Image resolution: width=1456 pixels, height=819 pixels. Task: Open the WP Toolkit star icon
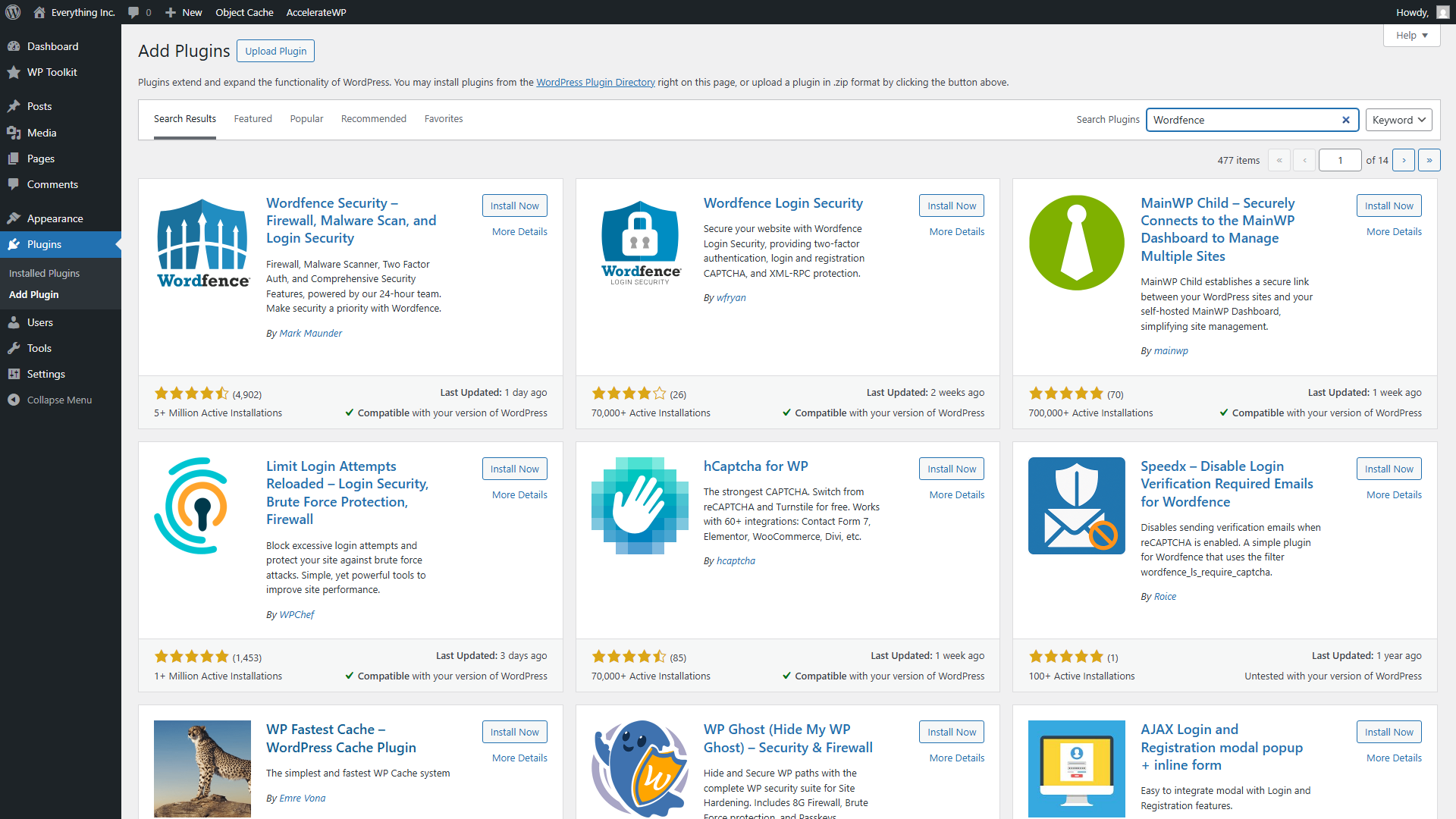point(14,72)
